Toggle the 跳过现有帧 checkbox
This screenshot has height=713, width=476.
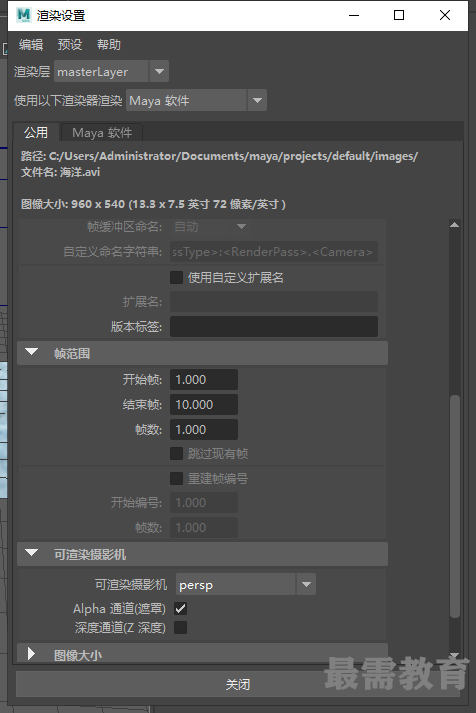pos(176,453)
